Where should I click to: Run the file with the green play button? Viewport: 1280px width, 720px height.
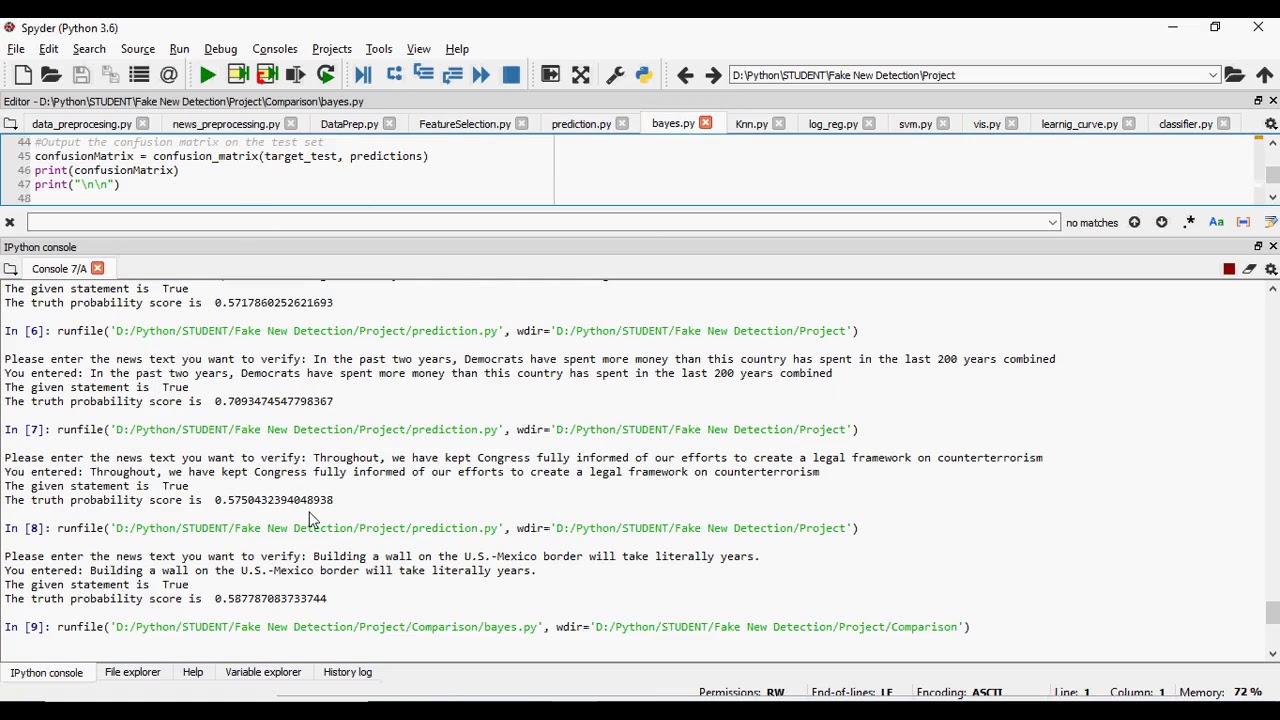207,75
